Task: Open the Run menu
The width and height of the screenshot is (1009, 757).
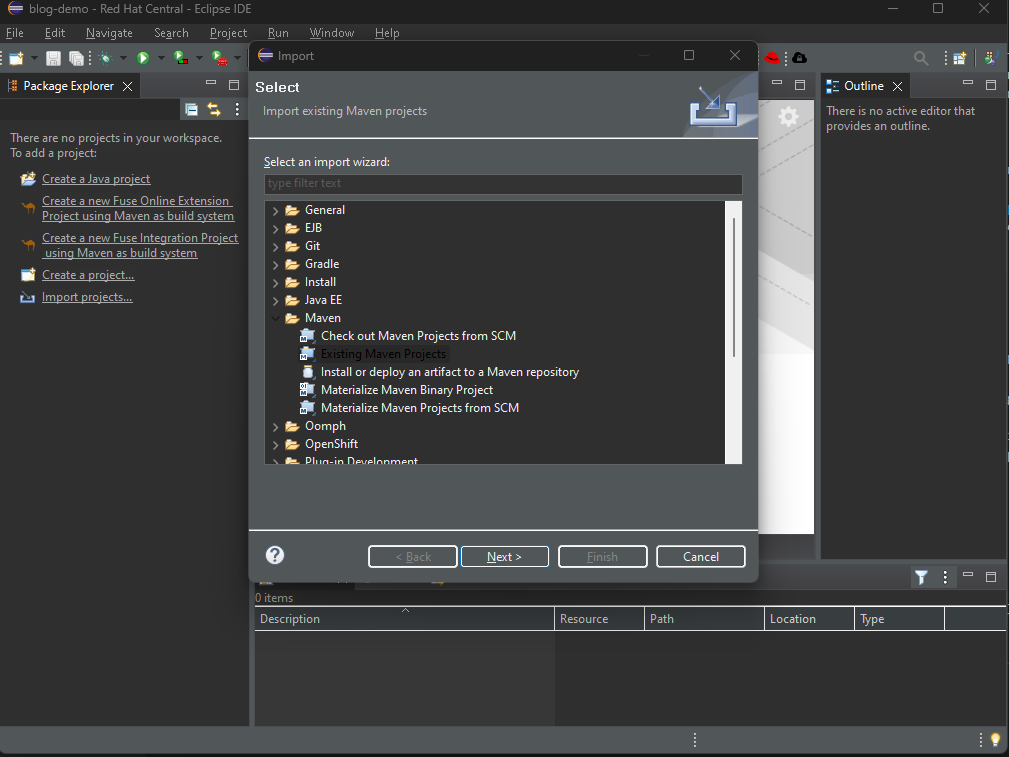Action: pos(278,33)
